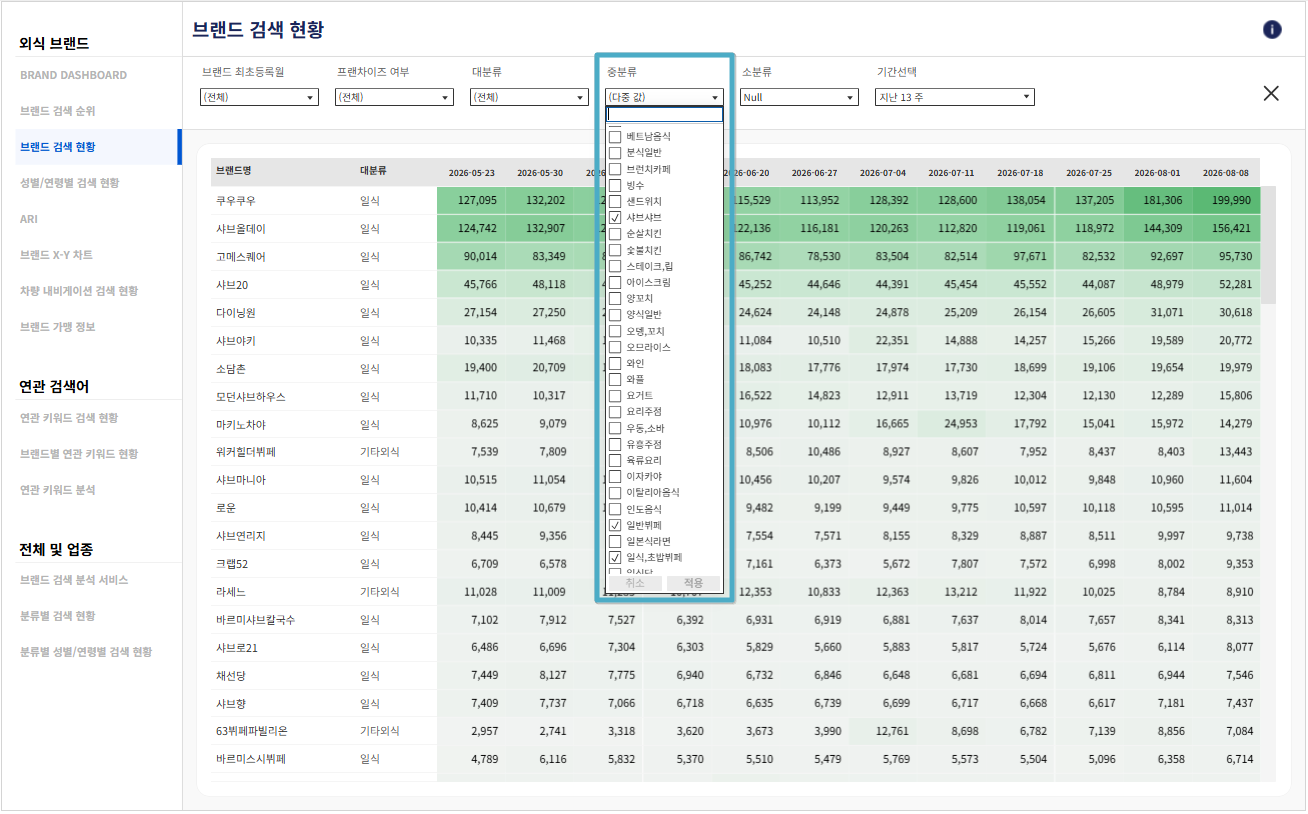Open the 소분류 Null dropdown

[x=799, y=97]
